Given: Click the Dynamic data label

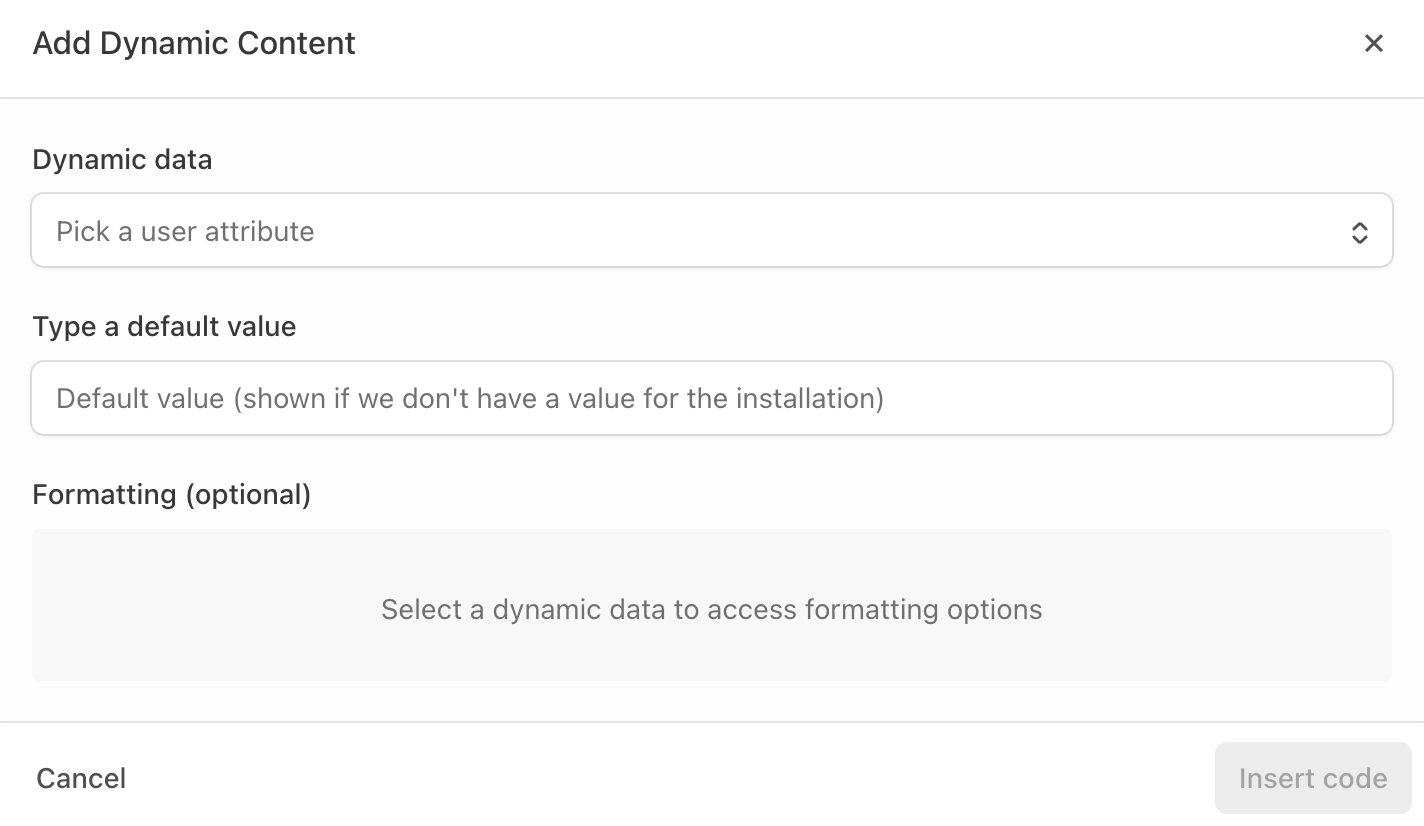Looking at the screenshot, I should click(x=122, y=160).
